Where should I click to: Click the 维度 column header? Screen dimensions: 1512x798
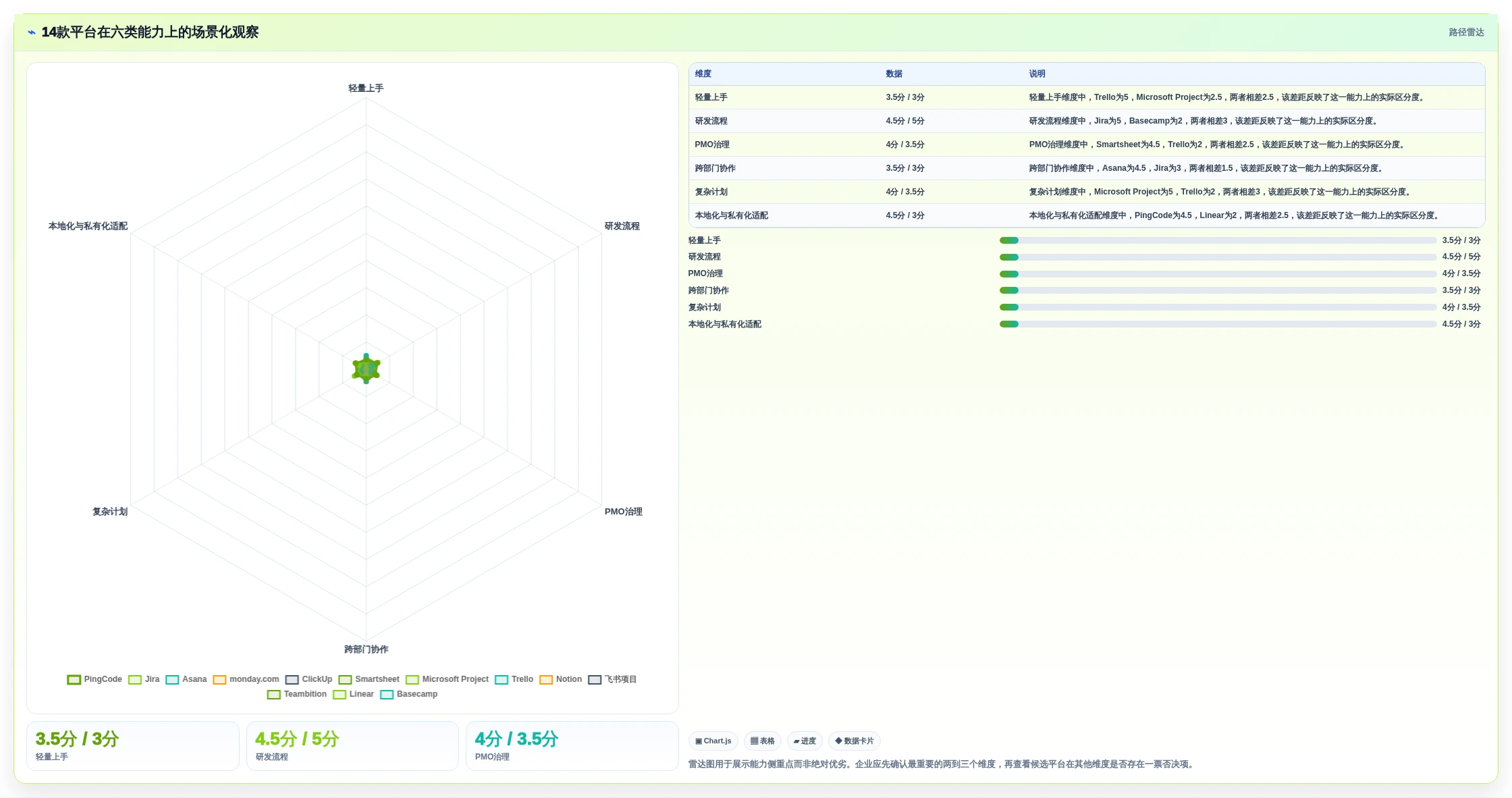tap(703, 74)
